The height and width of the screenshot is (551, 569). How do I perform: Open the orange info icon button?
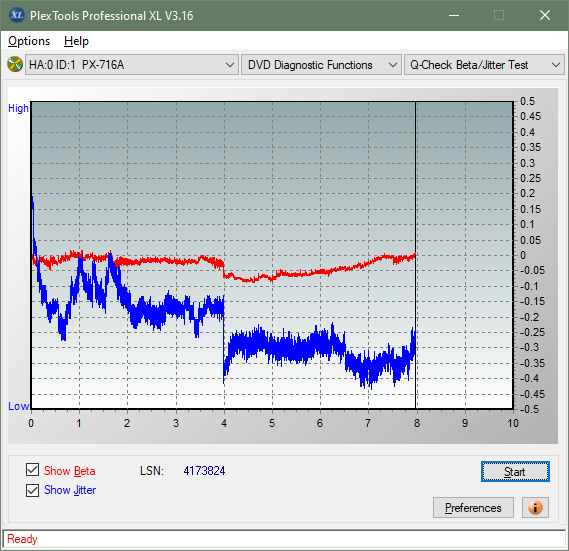(535, 507)
